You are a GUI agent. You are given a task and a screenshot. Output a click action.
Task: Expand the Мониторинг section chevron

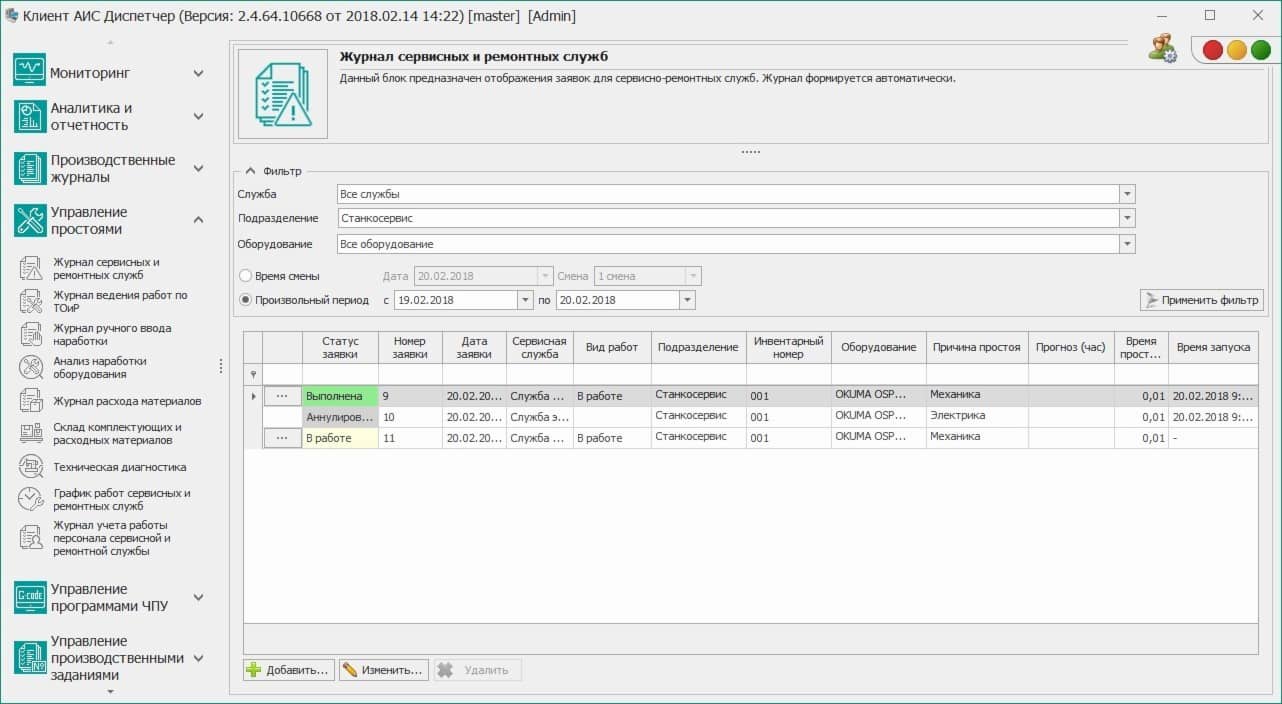tap(198, 73)
